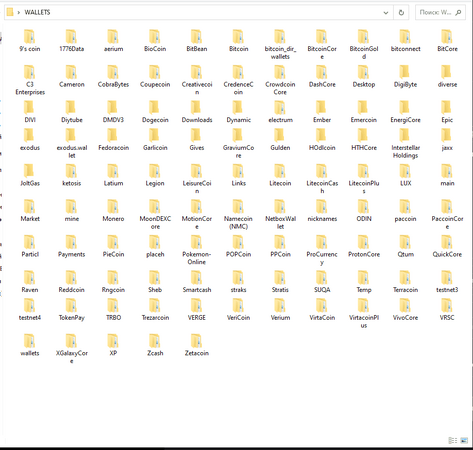Open the XP folder
This screenshot has height=450, width=473.
[113, 345]
